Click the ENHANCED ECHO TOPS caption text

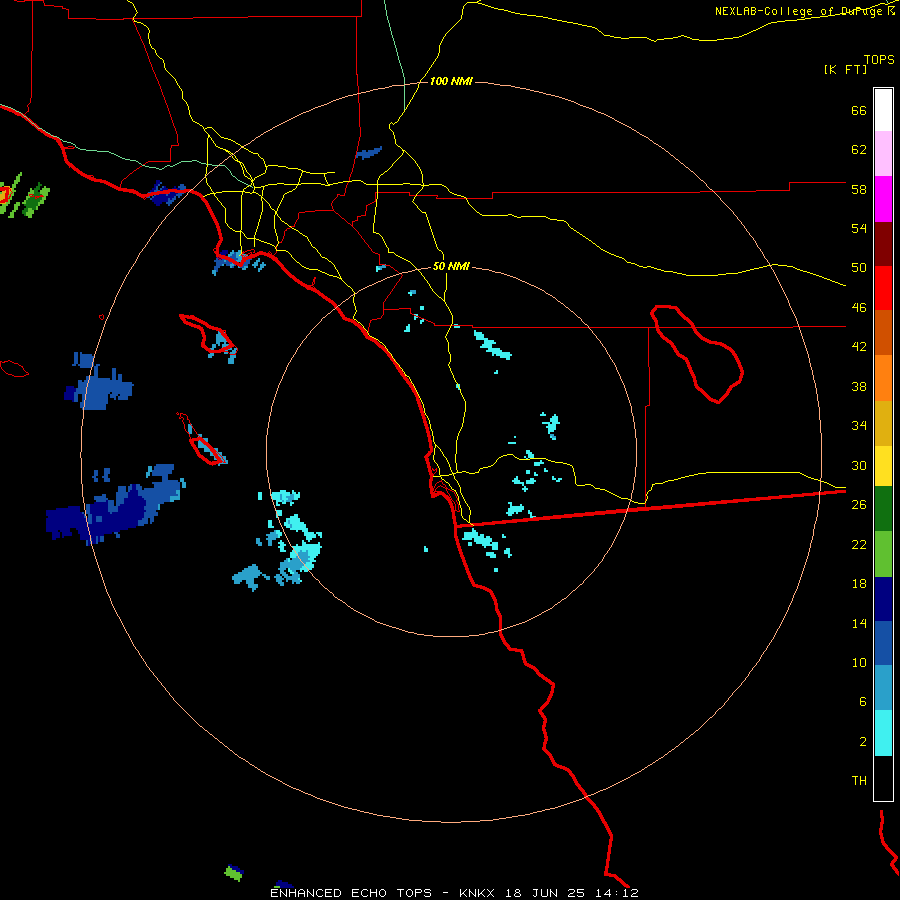pos(351,893)
